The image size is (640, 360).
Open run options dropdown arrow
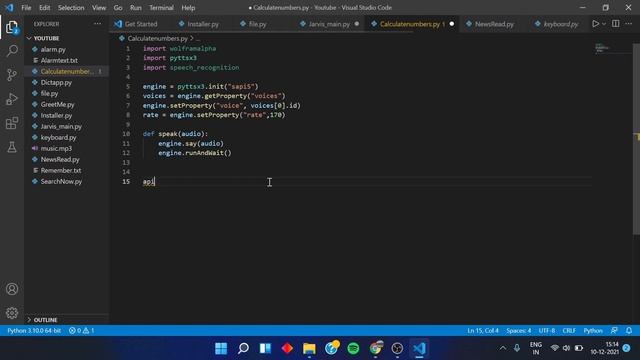(604, 24)
